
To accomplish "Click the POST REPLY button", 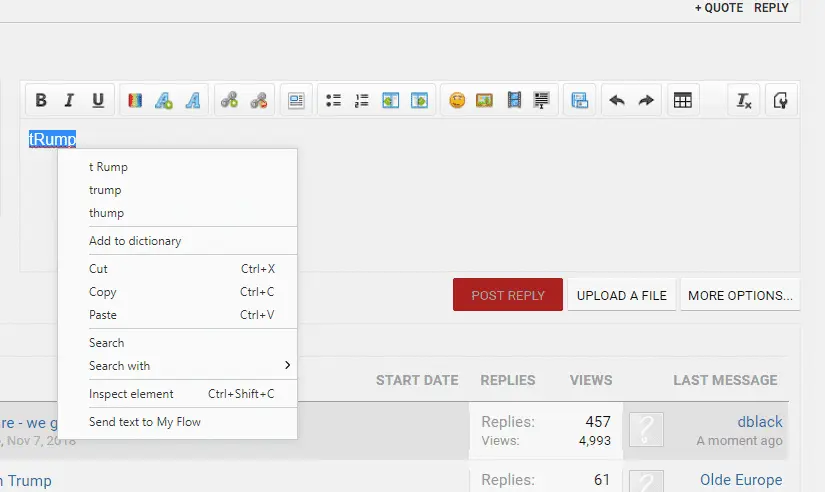I will click(x=508, y=295).
